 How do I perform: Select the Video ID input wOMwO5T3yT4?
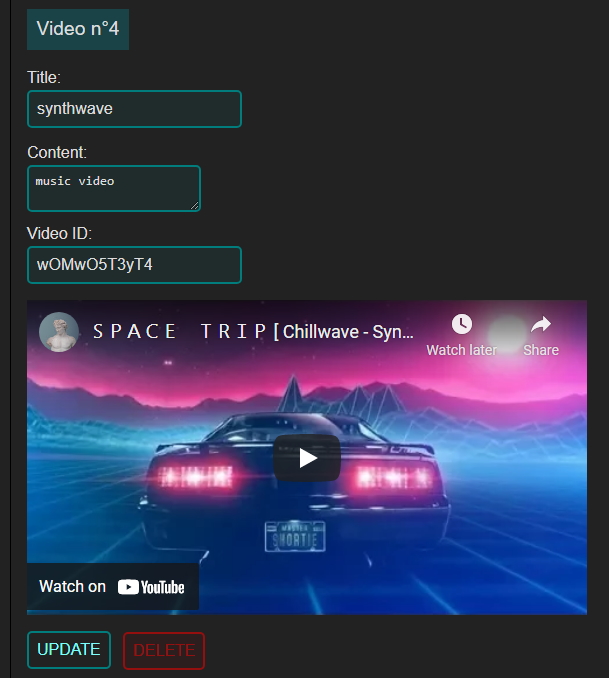135,265
